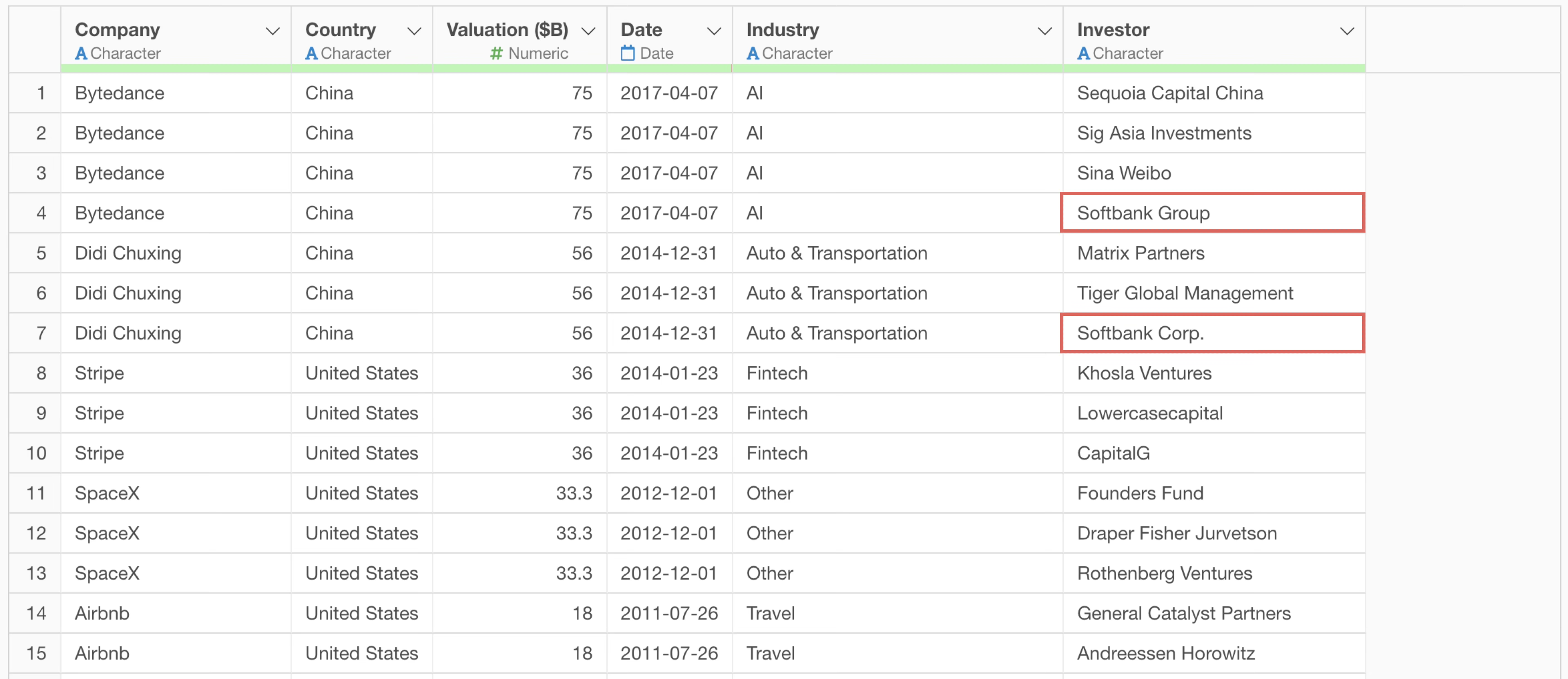The height and width of the screenshot is (679, 1568).
Task: Select SpaceX company cell in row 11
Action: point(176,493)
